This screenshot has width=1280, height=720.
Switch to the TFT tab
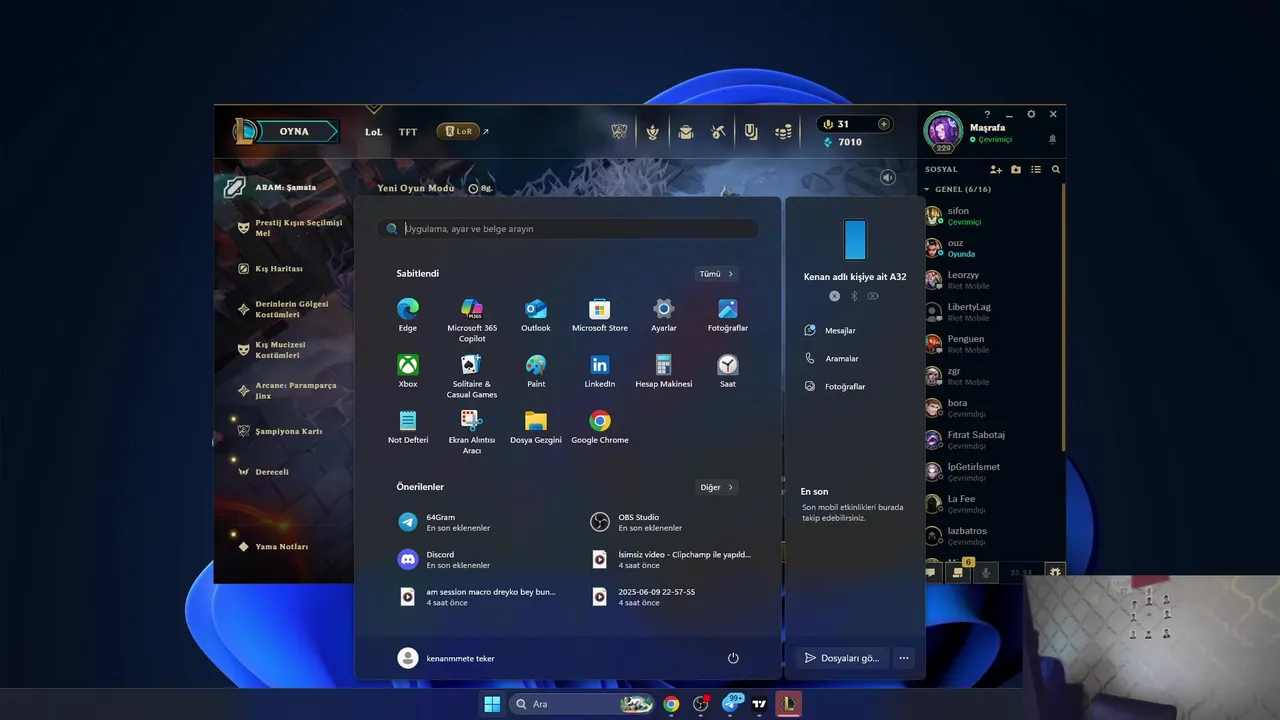(x=408, y=132)
